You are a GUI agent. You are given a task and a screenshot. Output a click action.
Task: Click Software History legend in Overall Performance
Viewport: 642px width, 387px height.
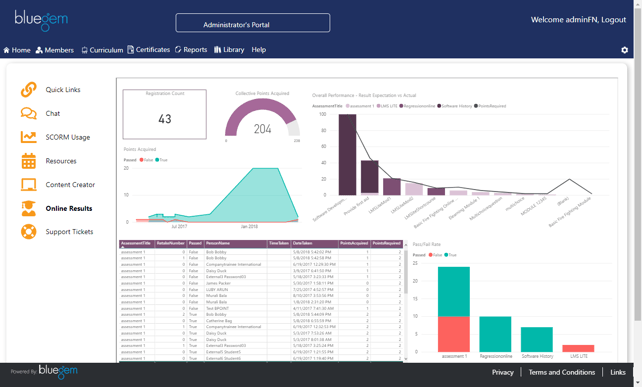[454, 106]
